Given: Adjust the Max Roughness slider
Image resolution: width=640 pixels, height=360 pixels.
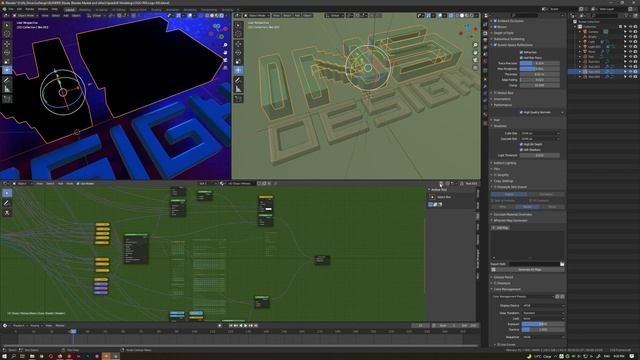Looking at the screenshot, I should point(540,69).
